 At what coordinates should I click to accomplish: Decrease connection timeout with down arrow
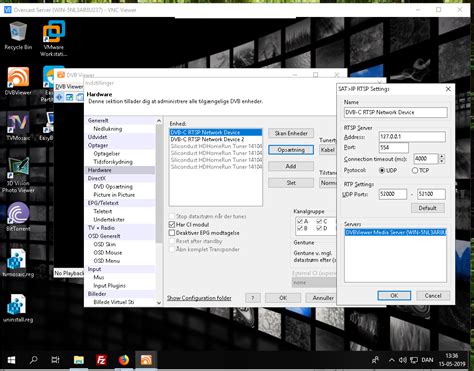click(442, 161)
